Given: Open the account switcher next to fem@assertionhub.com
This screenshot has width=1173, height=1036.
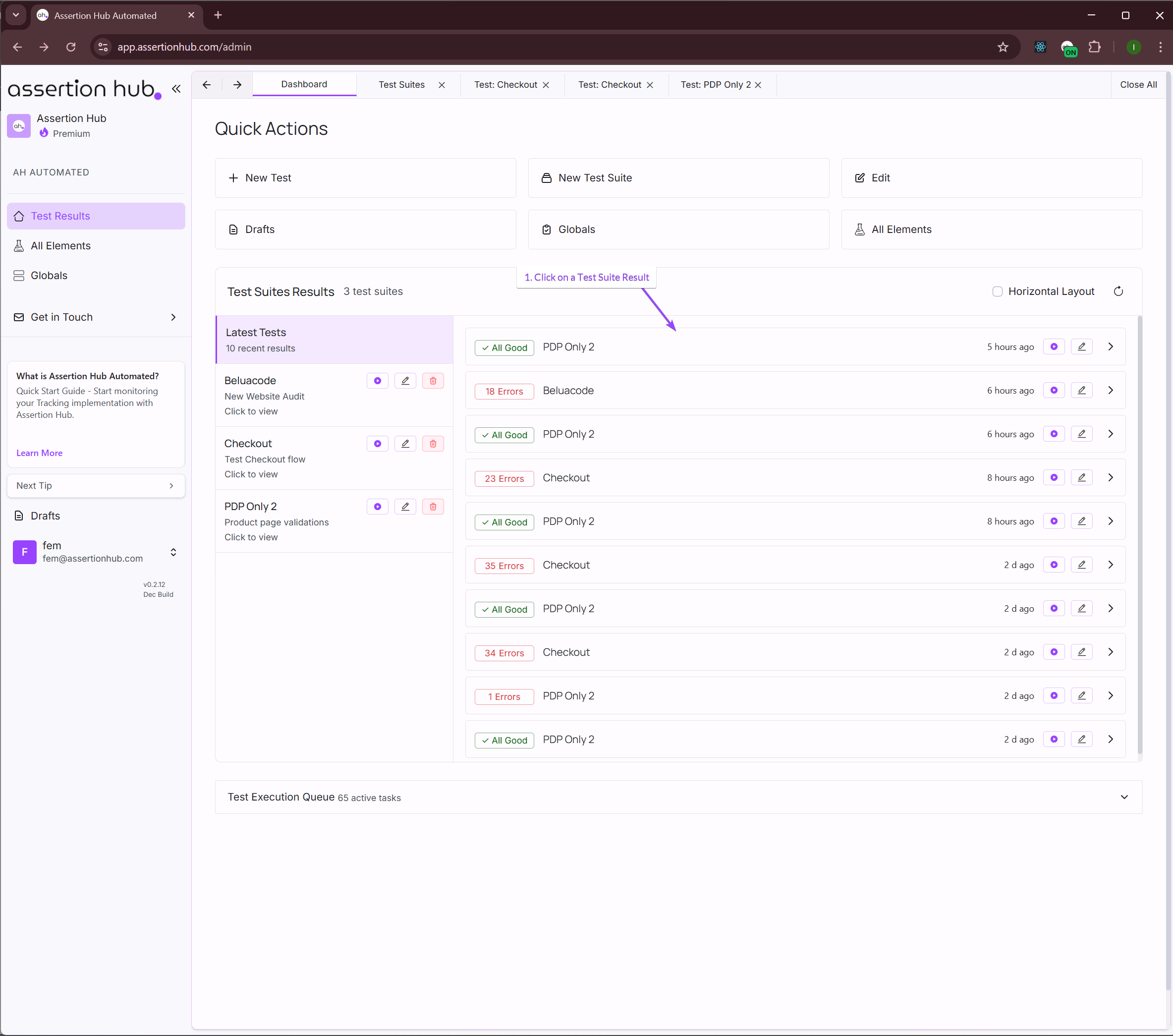Looking at the screenshot, I should (x=173, y=552).
